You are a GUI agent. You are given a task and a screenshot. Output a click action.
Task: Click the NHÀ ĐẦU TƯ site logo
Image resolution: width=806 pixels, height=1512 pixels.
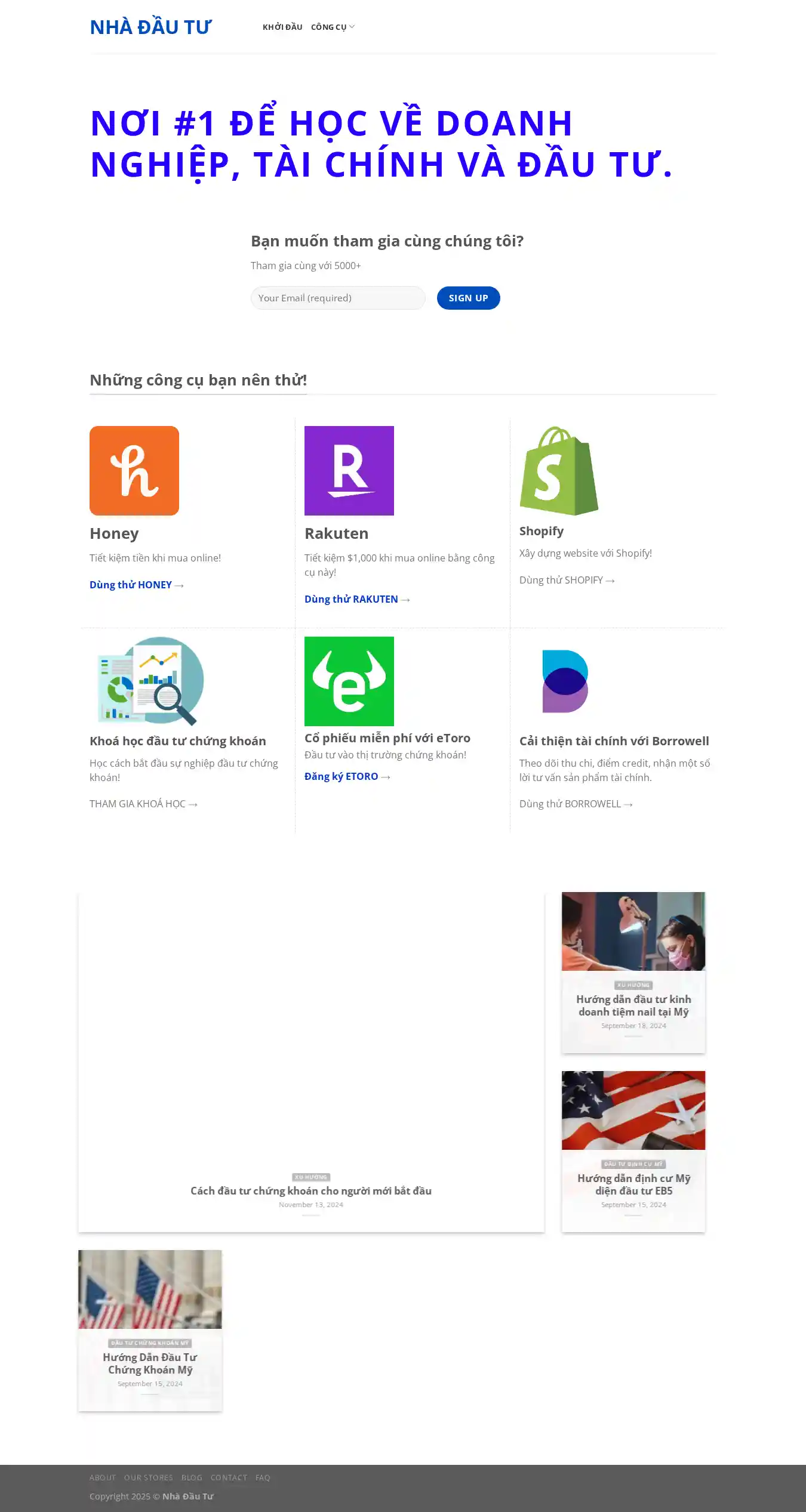click(150, 27)
